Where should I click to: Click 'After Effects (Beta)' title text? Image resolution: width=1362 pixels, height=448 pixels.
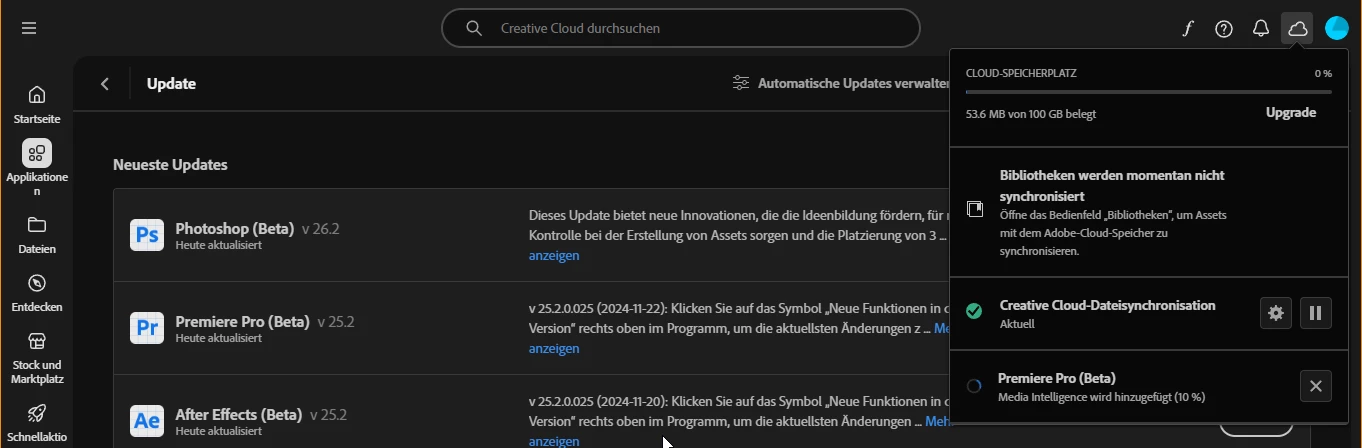[x=239, y=414]
